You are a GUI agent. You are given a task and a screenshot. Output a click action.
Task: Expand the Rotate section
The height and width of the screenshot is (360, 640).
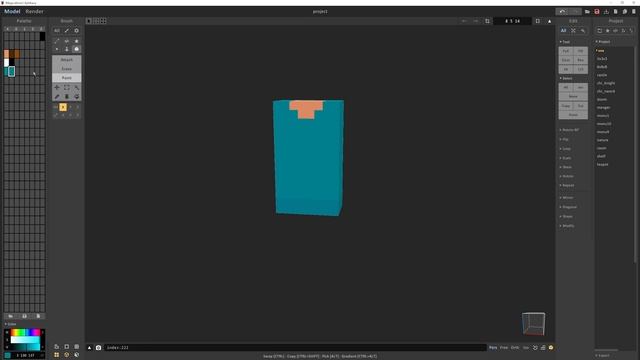pyautogui.click(x=567, y=176)
